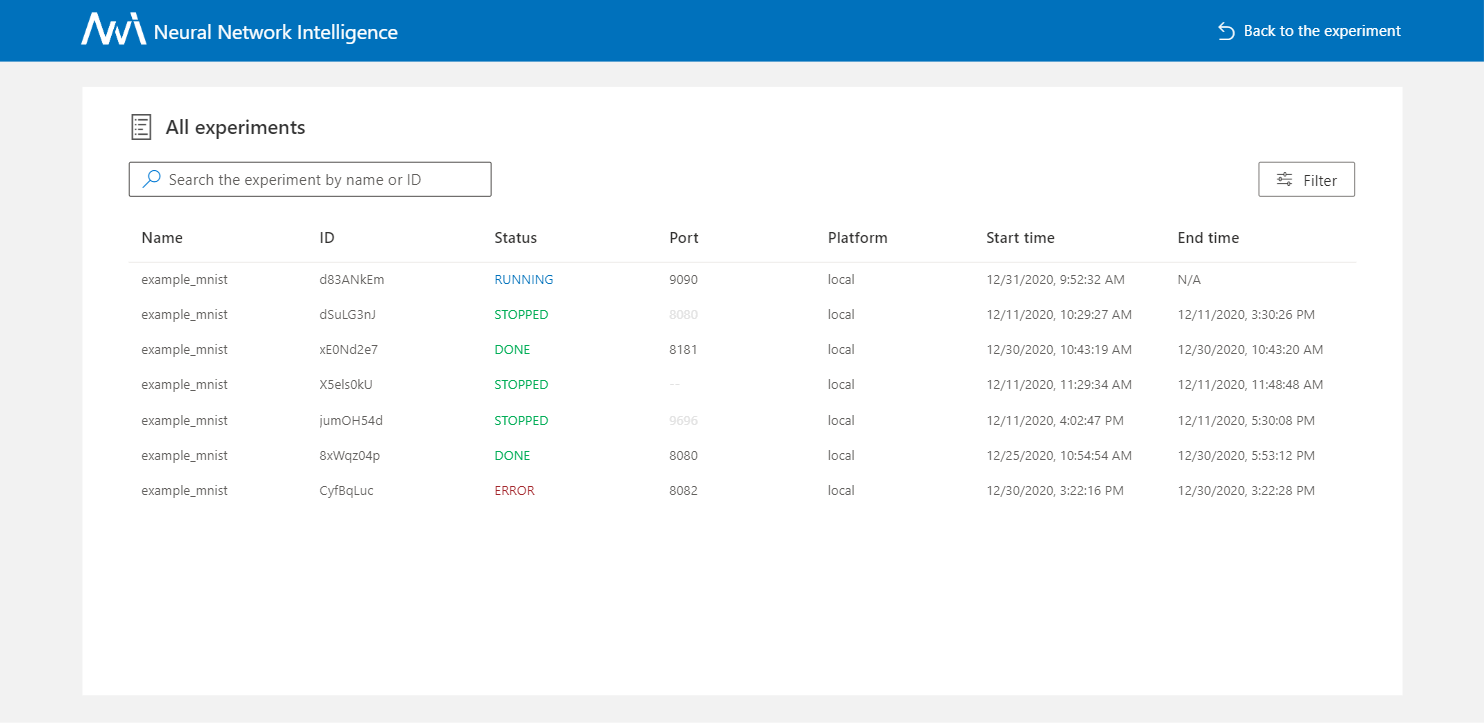Click the RUNNING status label
Screen dimensions: 1484x723
524,279
